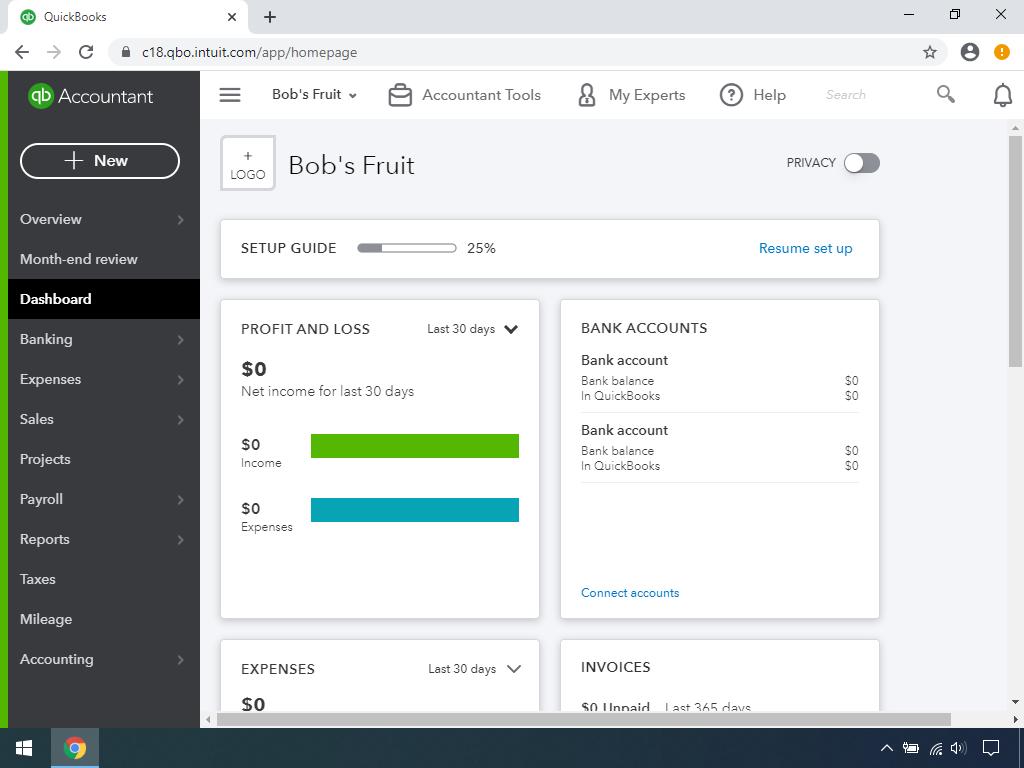Expand the Banking sidebar submenu
The height and width of the screenshot is (768, 1024).
(x=180, y=340)
